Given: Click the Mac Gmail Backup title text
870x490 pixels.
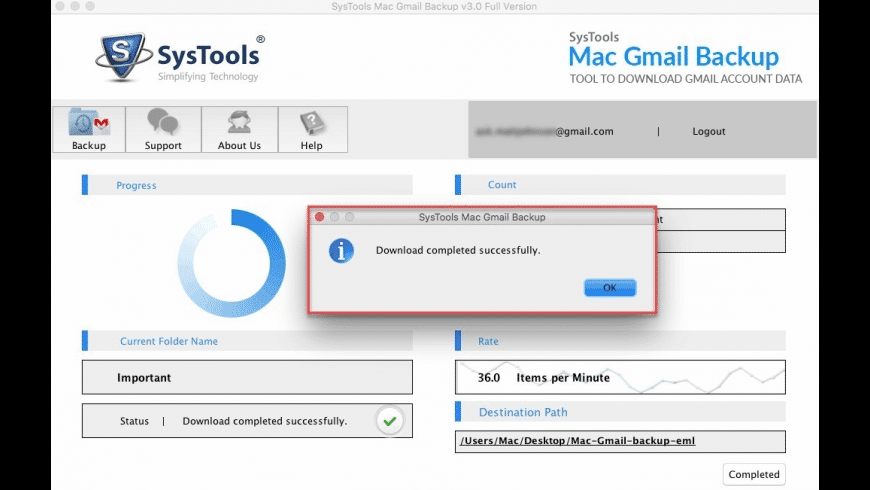Looking at the screenshot, I should pos(674,57).
